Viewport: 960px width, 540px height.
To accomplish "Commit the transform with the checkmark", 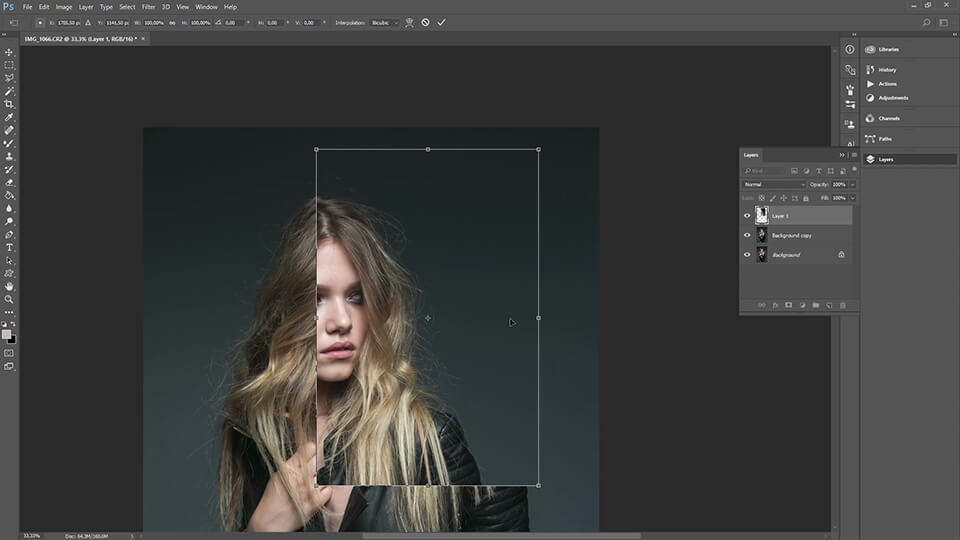I will tap(441, 23).
